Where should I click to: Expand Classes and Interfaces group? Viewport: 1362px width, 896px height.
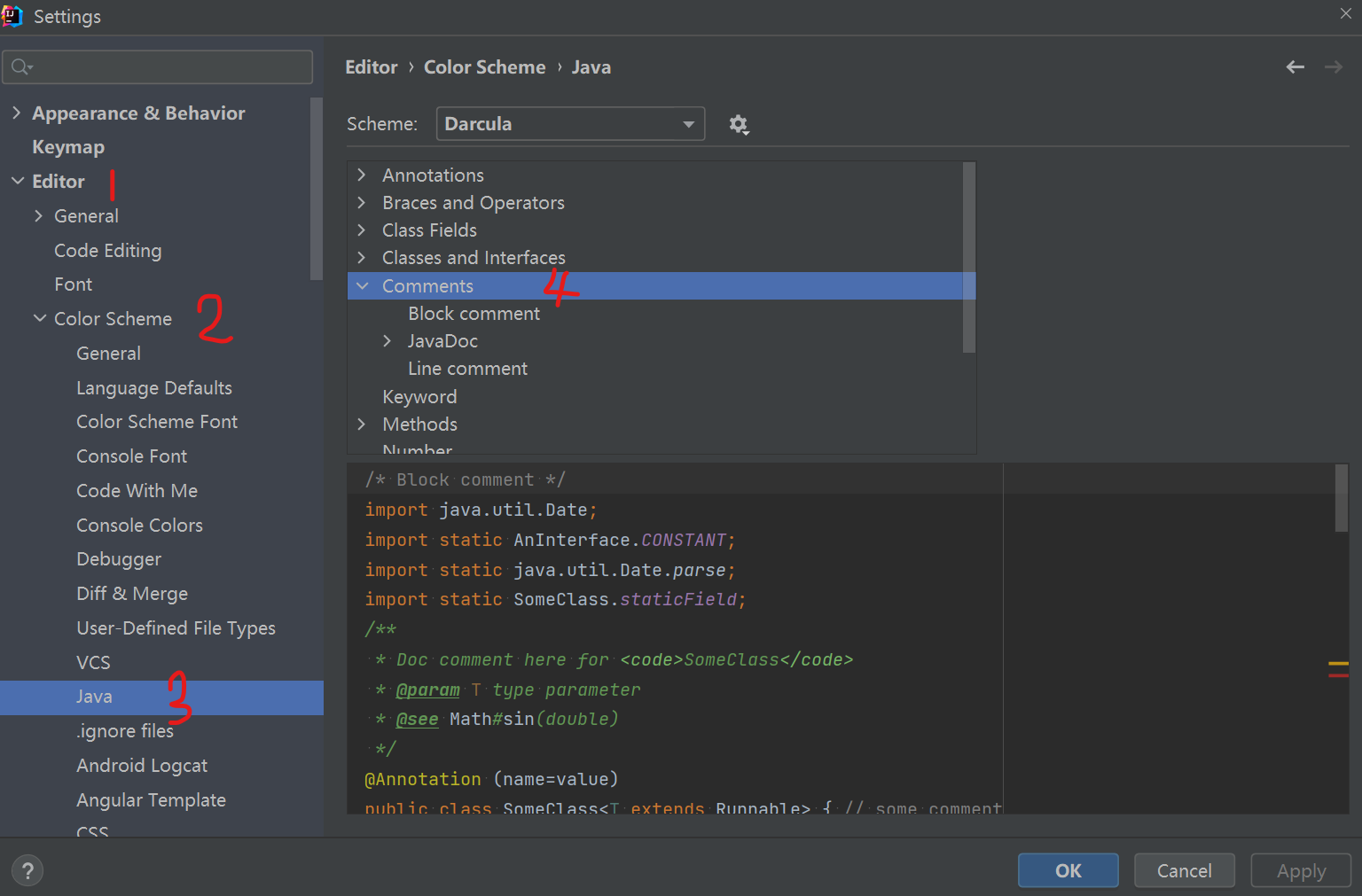362,258
